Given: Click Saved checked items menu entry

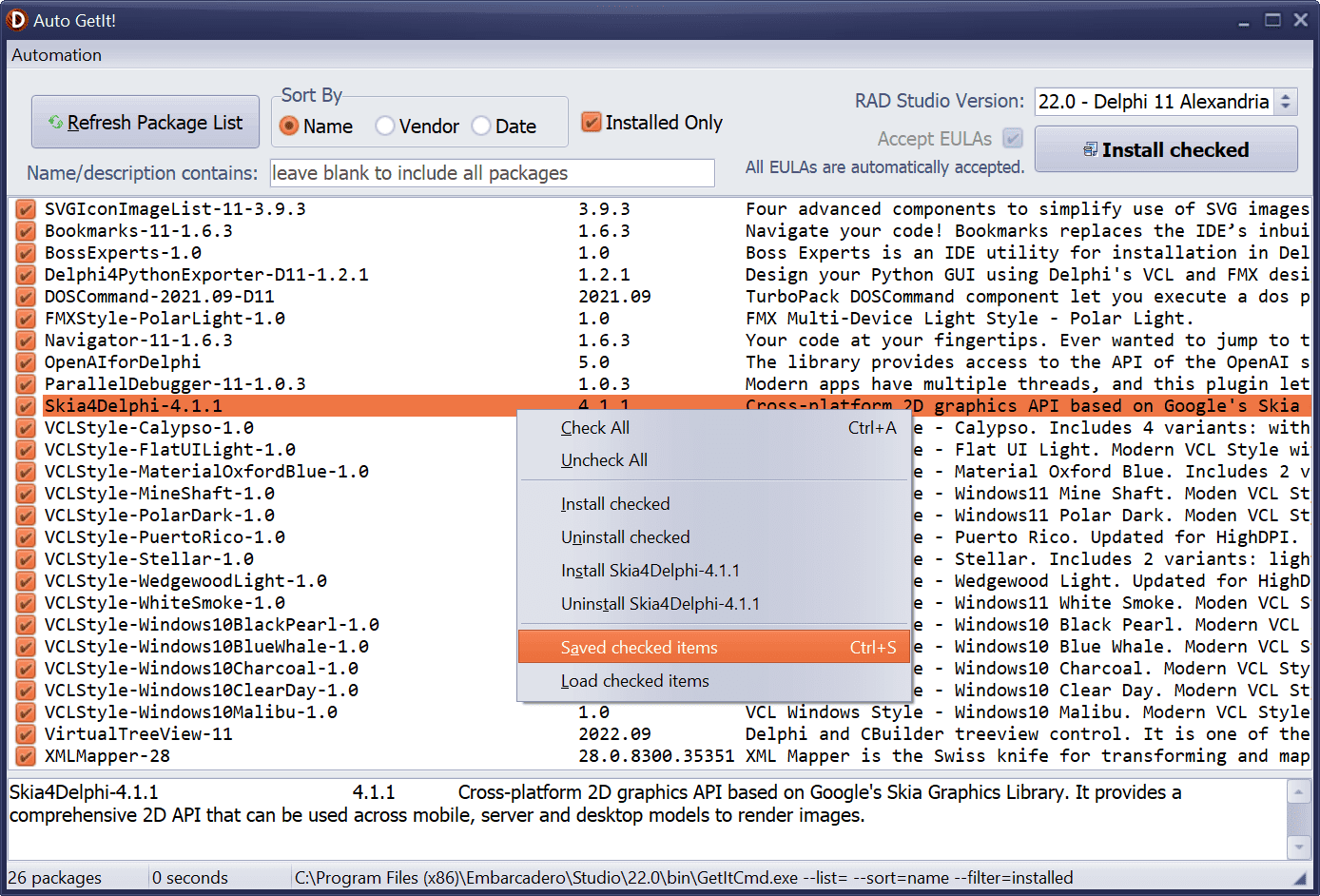Looking at the screenshot, I should pos(714,648).
